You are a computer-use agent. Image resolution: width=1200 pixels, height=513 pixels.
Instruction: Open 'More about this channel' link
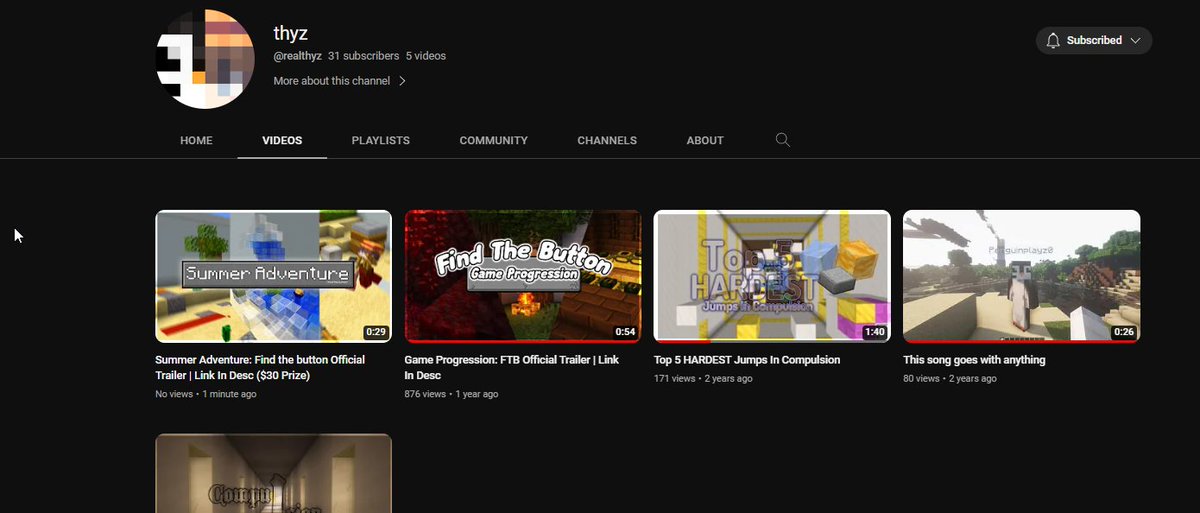[x=332, y=81]
